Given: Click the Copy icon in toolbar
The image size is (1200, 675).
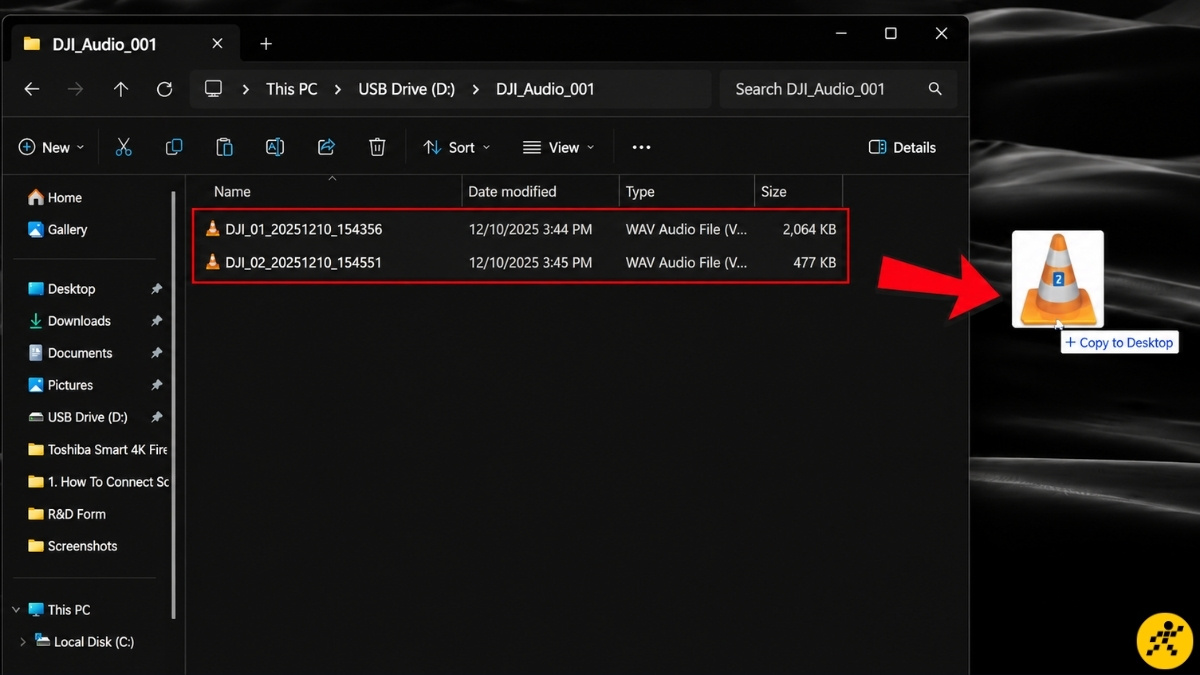Looking at the screenshot, I should click(174, 147).
